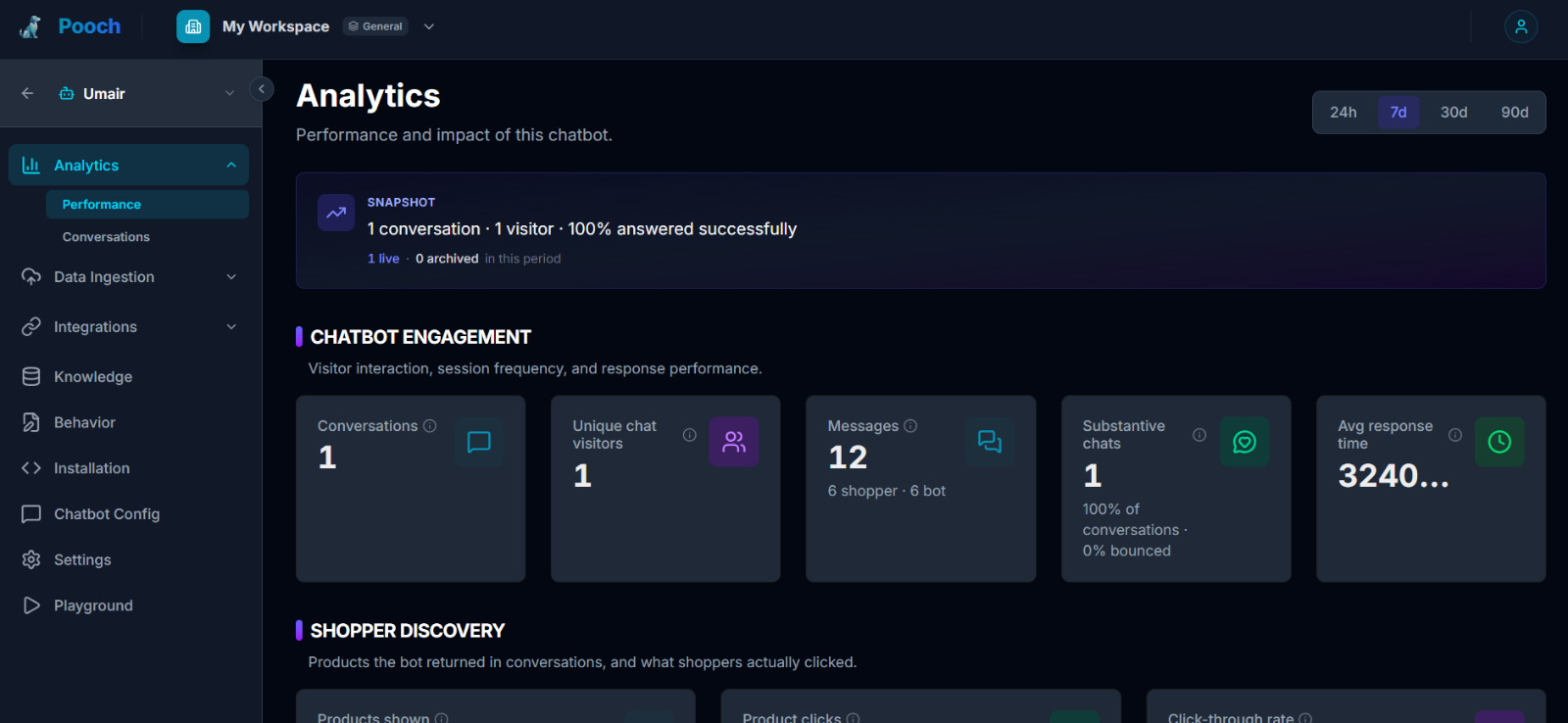Click the Snapshot trending-up icon
Image resolution: width=1568 pixels, height=723 pixels.
[336, 213]
